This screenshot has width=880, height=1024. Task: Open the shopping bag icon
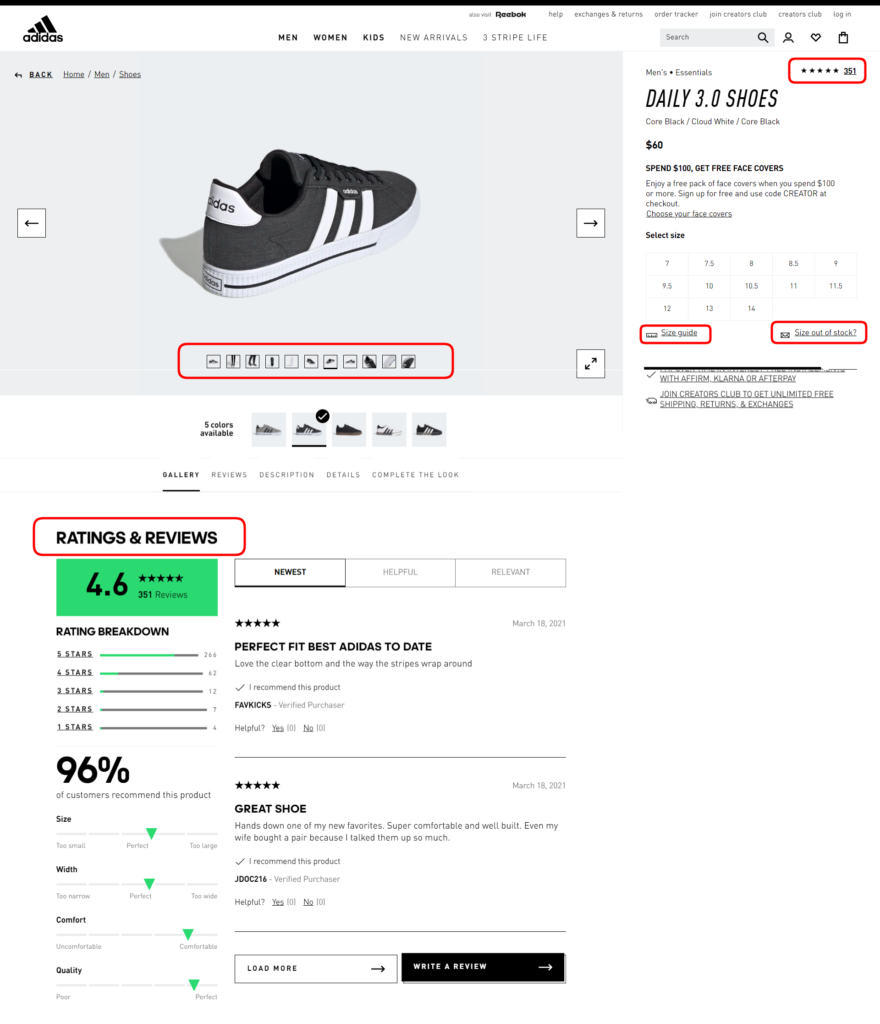click(x=842, y=37)
